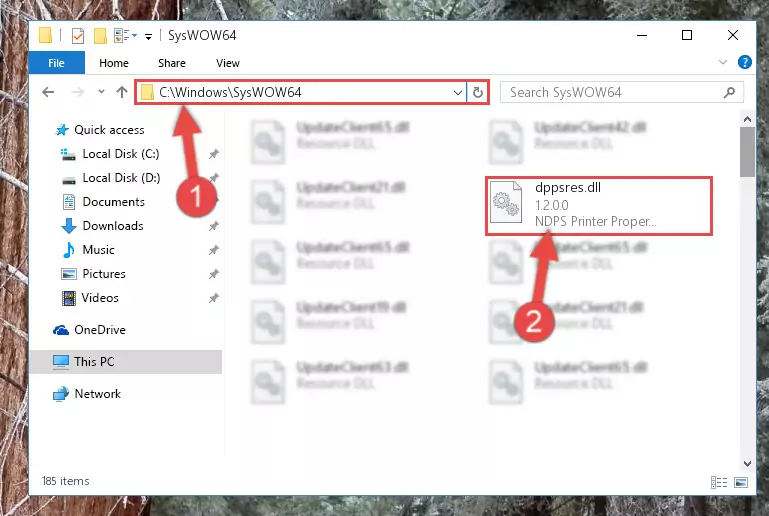Select the dppsres.dll file
Image resolution: width=769 pixels, height=516 pixels.
[599, 205]
